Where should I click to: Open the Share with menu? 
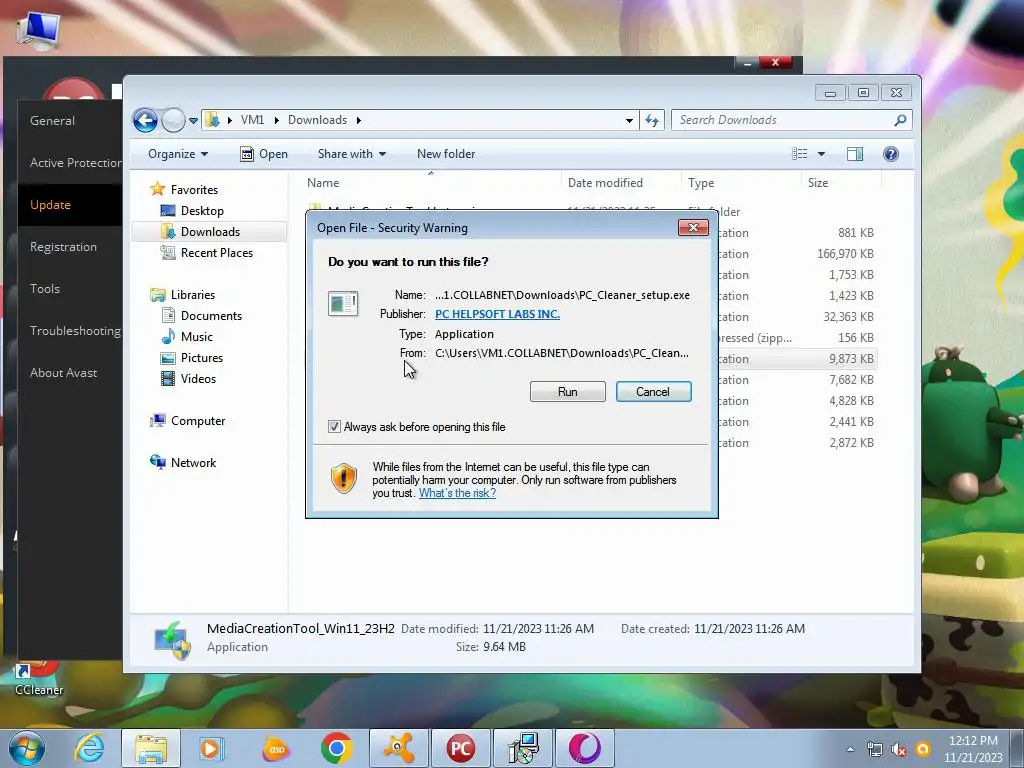(x=351, y=154)
